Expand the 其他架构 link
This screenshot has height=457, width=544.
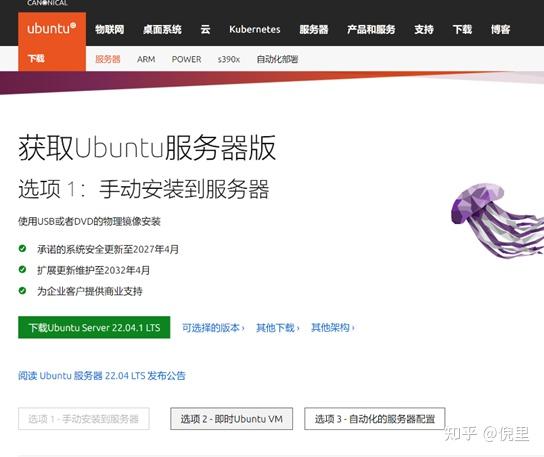point(333,328)
